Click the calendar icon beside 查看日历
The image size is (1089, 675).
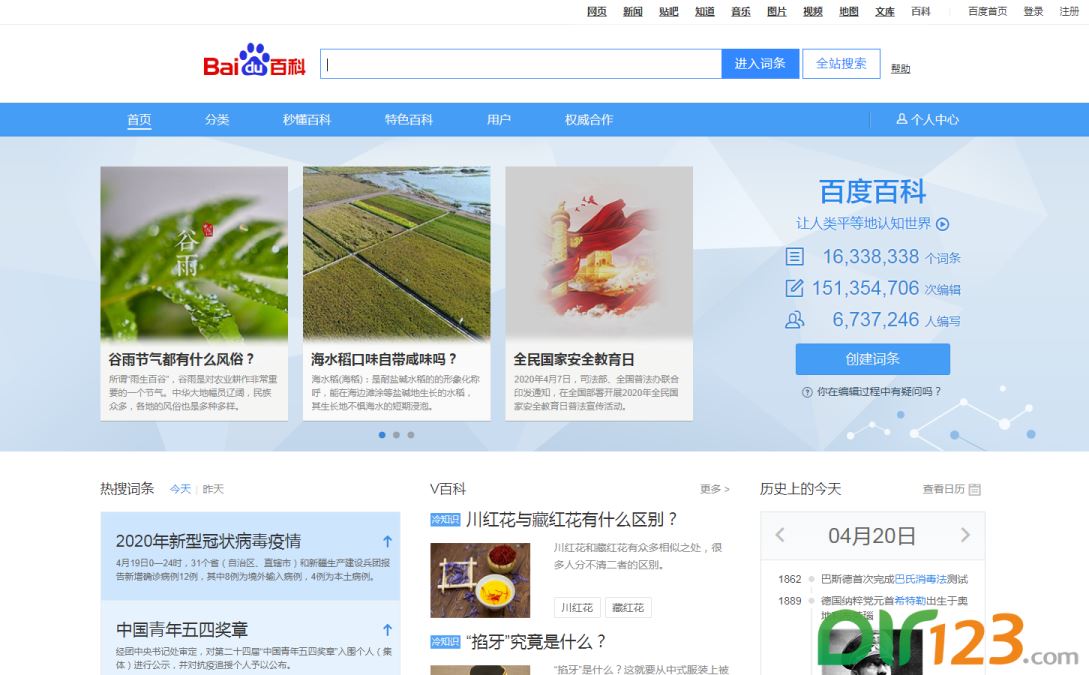point(974,490)
